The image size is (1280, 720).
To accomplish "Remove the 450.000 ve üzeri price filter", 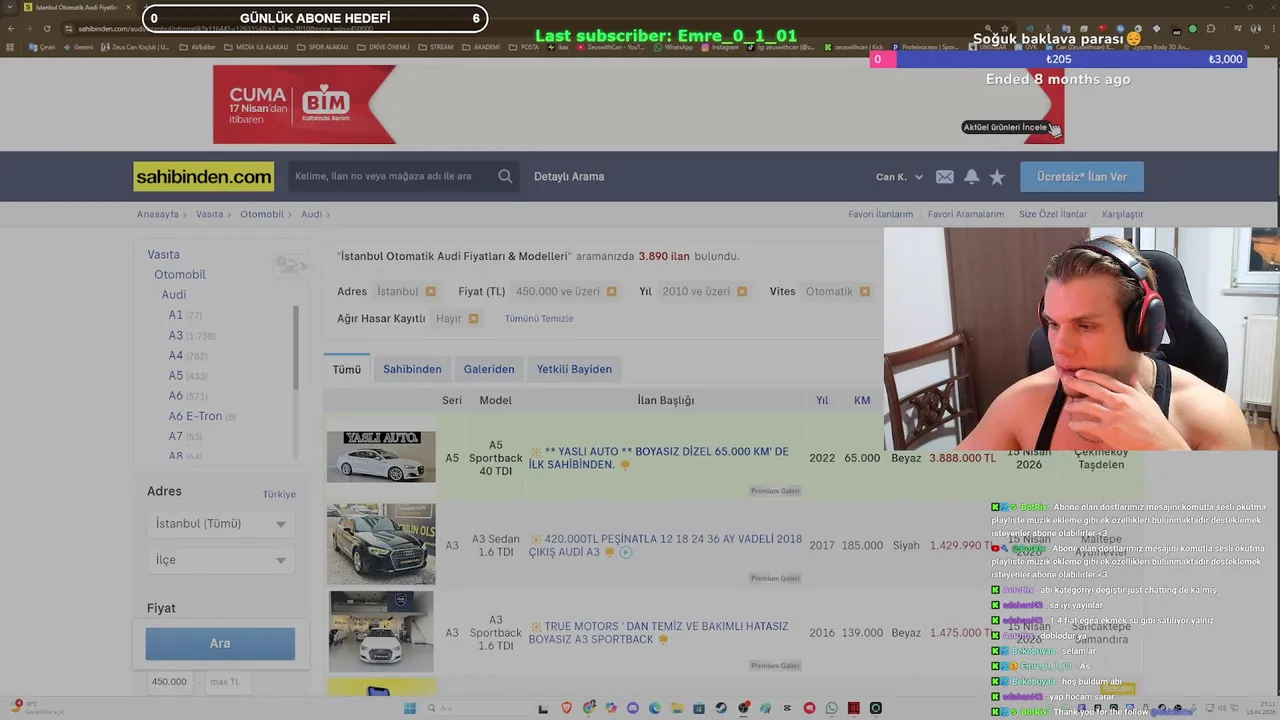I will click(x=611, y=291).
